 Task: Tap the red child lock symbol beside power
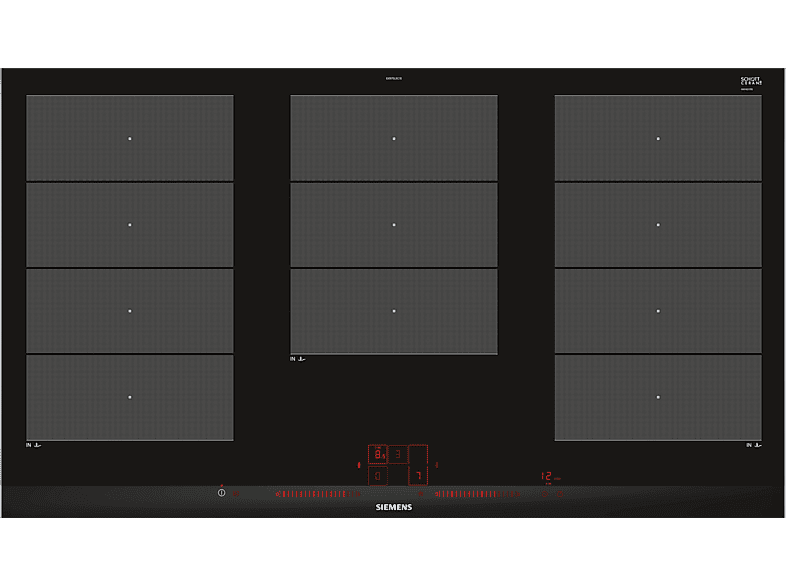pyautogui.click(x=236, y=494)
